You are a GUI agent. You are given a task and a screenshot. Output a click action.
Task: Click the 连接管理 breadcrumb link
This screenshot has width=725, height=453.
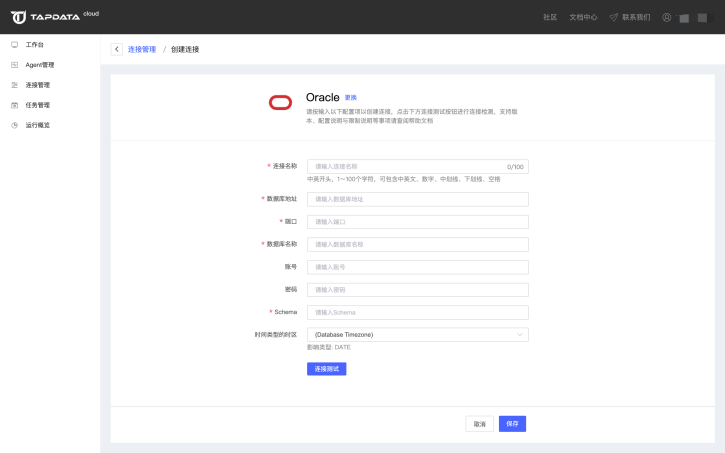[x=142, y=49]
